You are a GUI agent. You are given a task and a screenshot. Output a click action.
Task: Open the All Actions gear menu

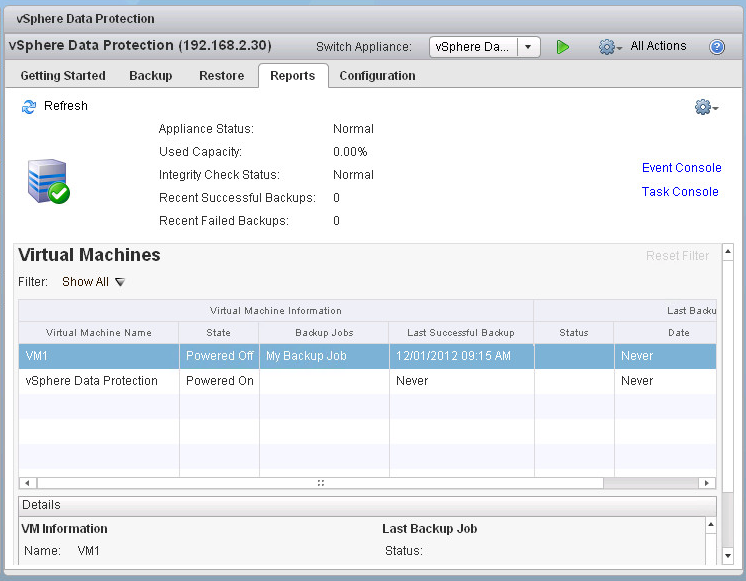coord(609,47)
